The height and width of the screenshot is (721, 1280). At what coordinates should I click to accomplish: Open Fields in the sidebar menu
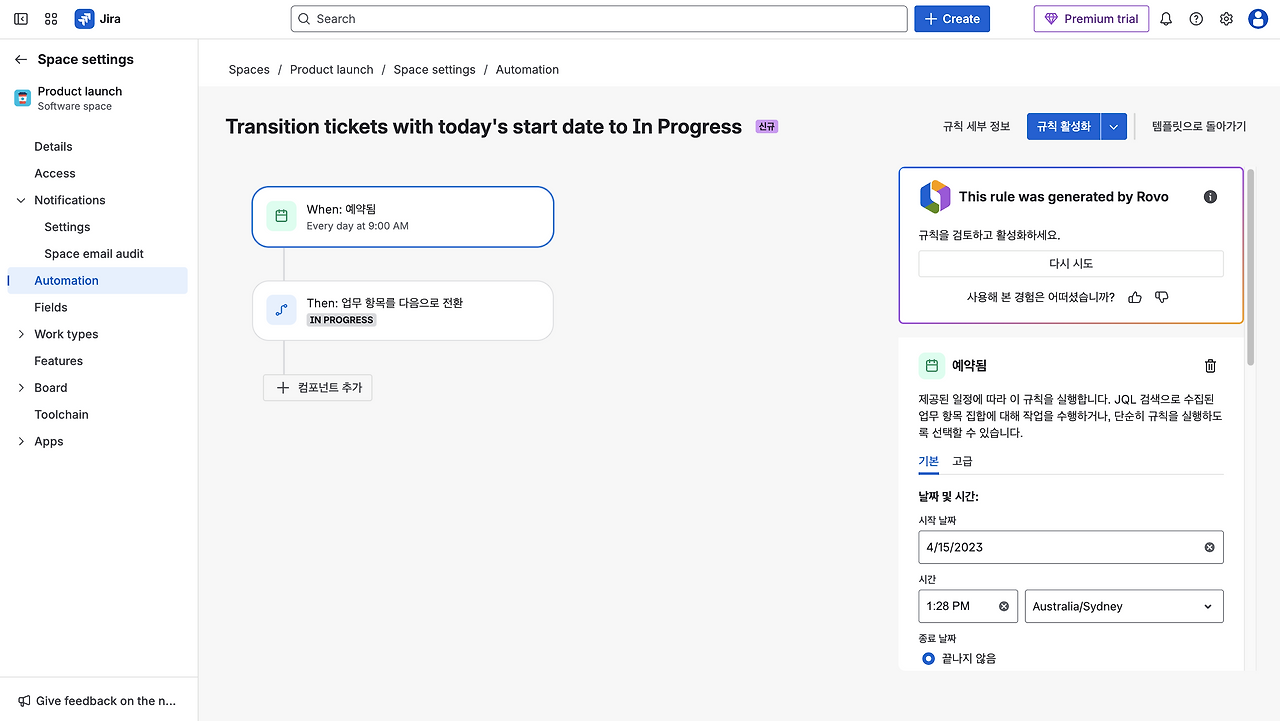point(51,307)
